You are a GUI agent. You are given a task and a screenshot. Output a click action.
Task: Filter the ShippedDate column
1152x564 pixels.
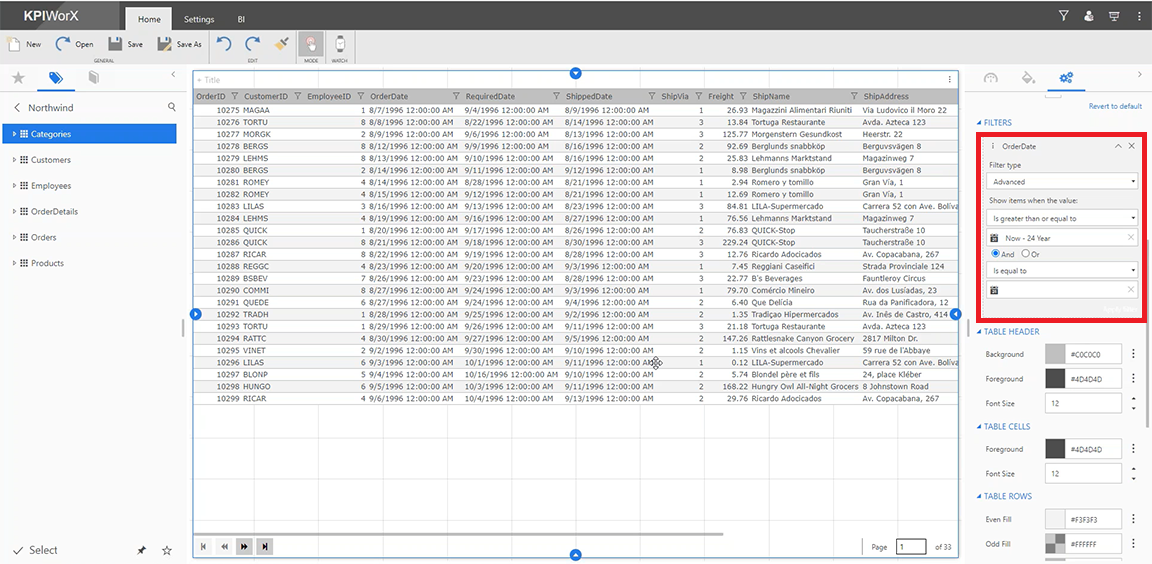652,96
